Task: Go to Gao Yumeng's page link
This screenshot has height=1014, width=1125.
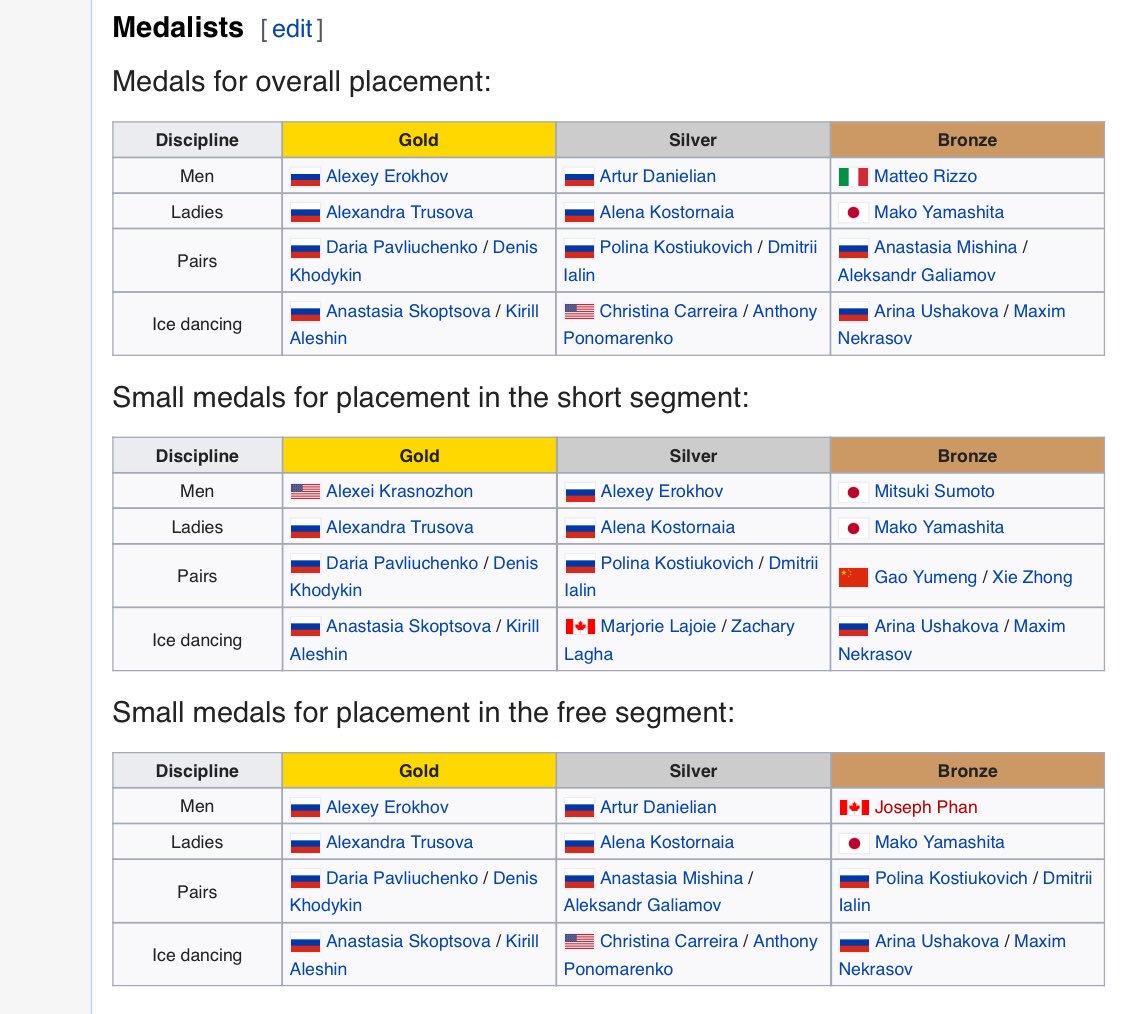Action: 925,578
